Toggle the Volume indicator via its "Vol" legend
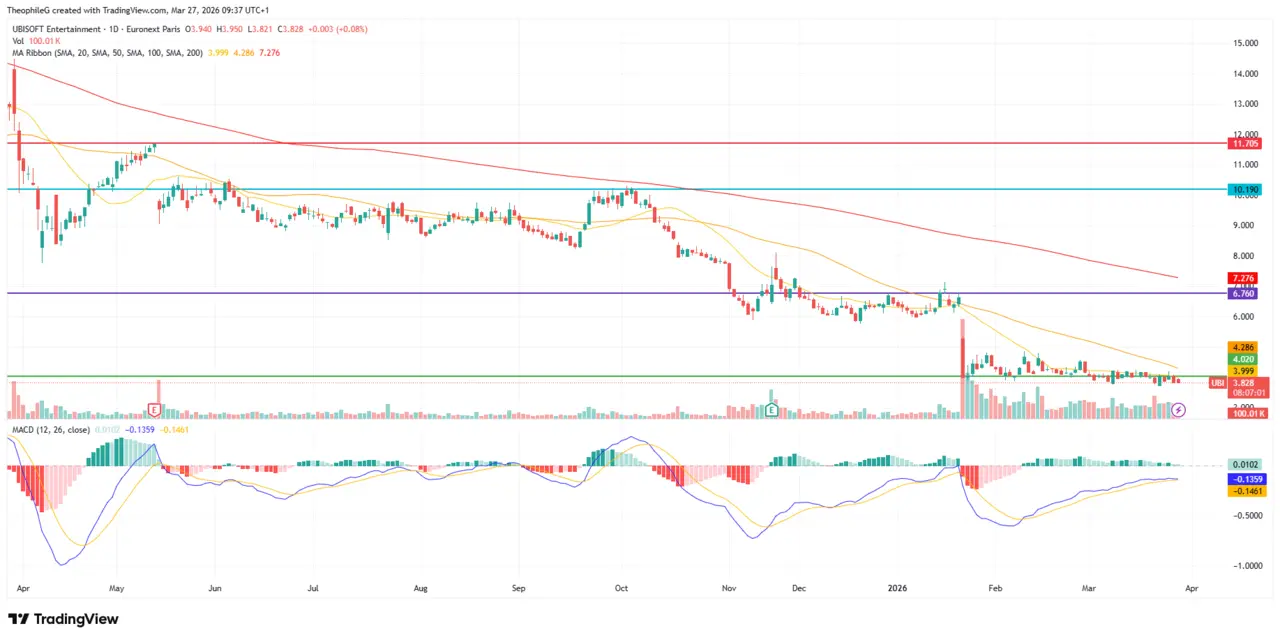1280x640 pixels. point(17,41)
